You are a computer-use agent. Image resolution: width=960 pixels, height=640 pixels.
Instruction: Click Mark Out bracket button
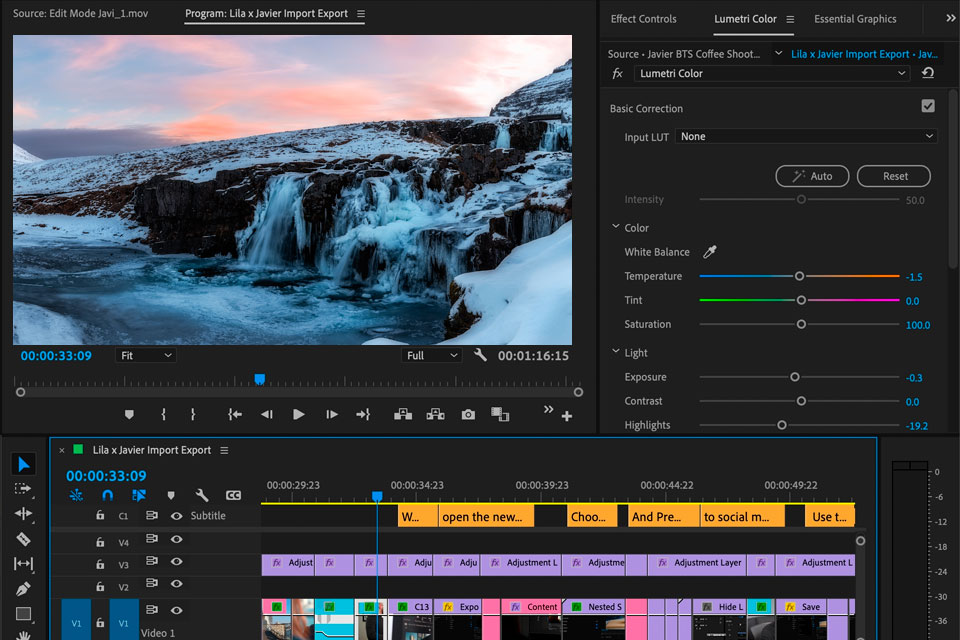(x=193, y=415)
